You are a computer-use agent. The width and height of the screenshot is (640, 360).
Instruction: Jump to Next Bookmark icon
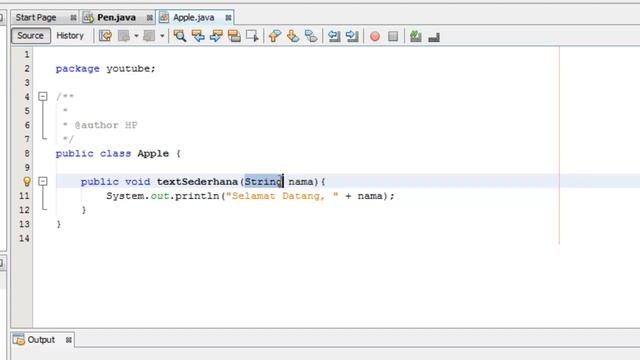pos(293,36)
